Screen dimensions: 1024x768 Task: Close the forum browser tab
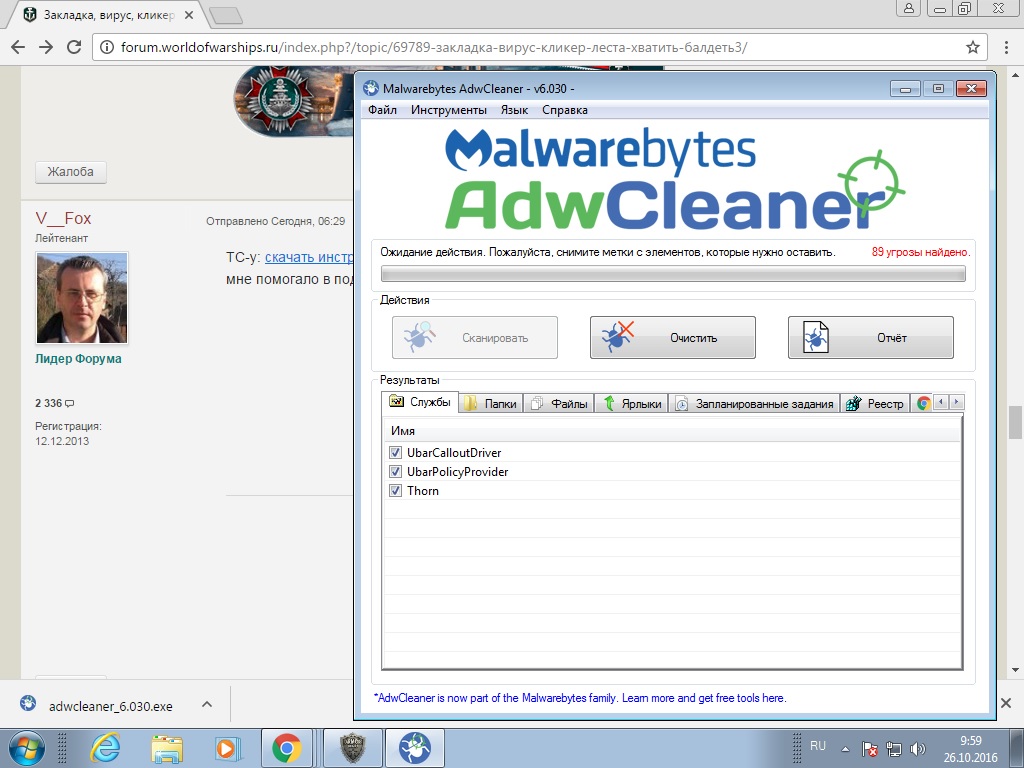click(x=189, y=14)
